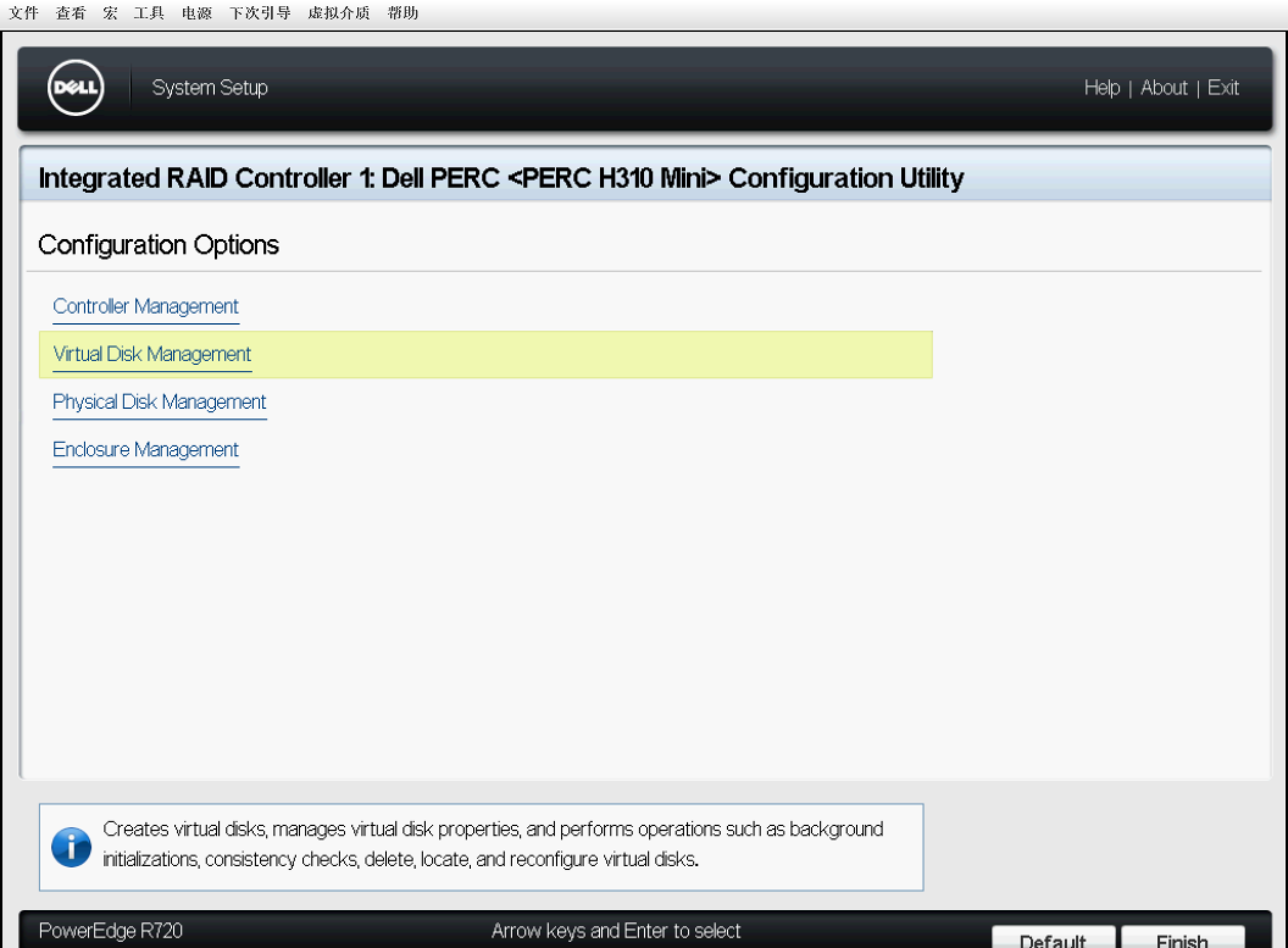The height and width of the screenshot is (948, 1288).
Task: Open 查看 menu from menu bar
Action: (x=75, y=12)
